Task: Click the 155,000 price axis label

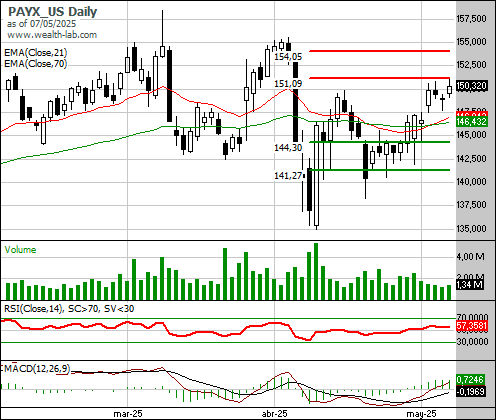Action: (471, 42)
